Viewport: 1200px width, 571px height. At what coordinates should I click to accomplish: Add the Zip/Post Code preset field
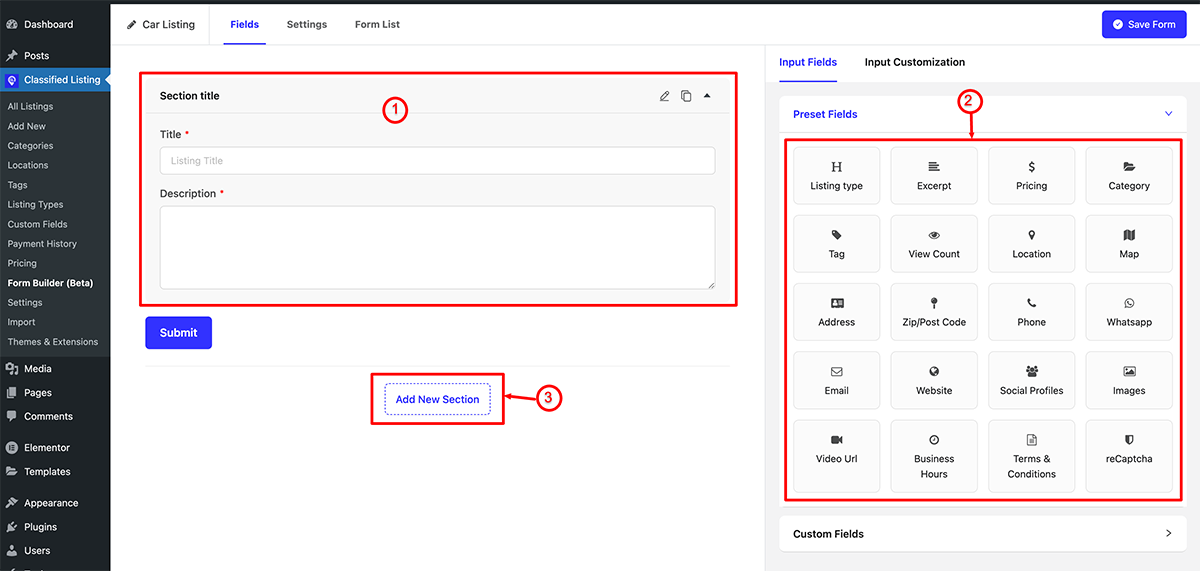click(934, 312)
